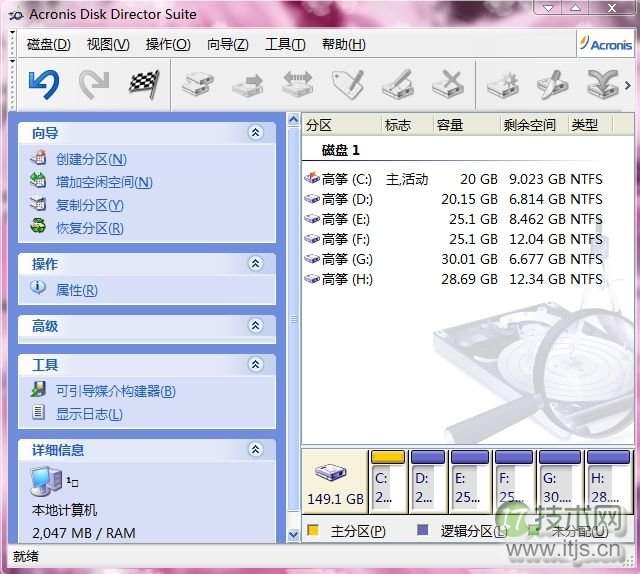Open the 向导(Z) menu

click(228, 44)
